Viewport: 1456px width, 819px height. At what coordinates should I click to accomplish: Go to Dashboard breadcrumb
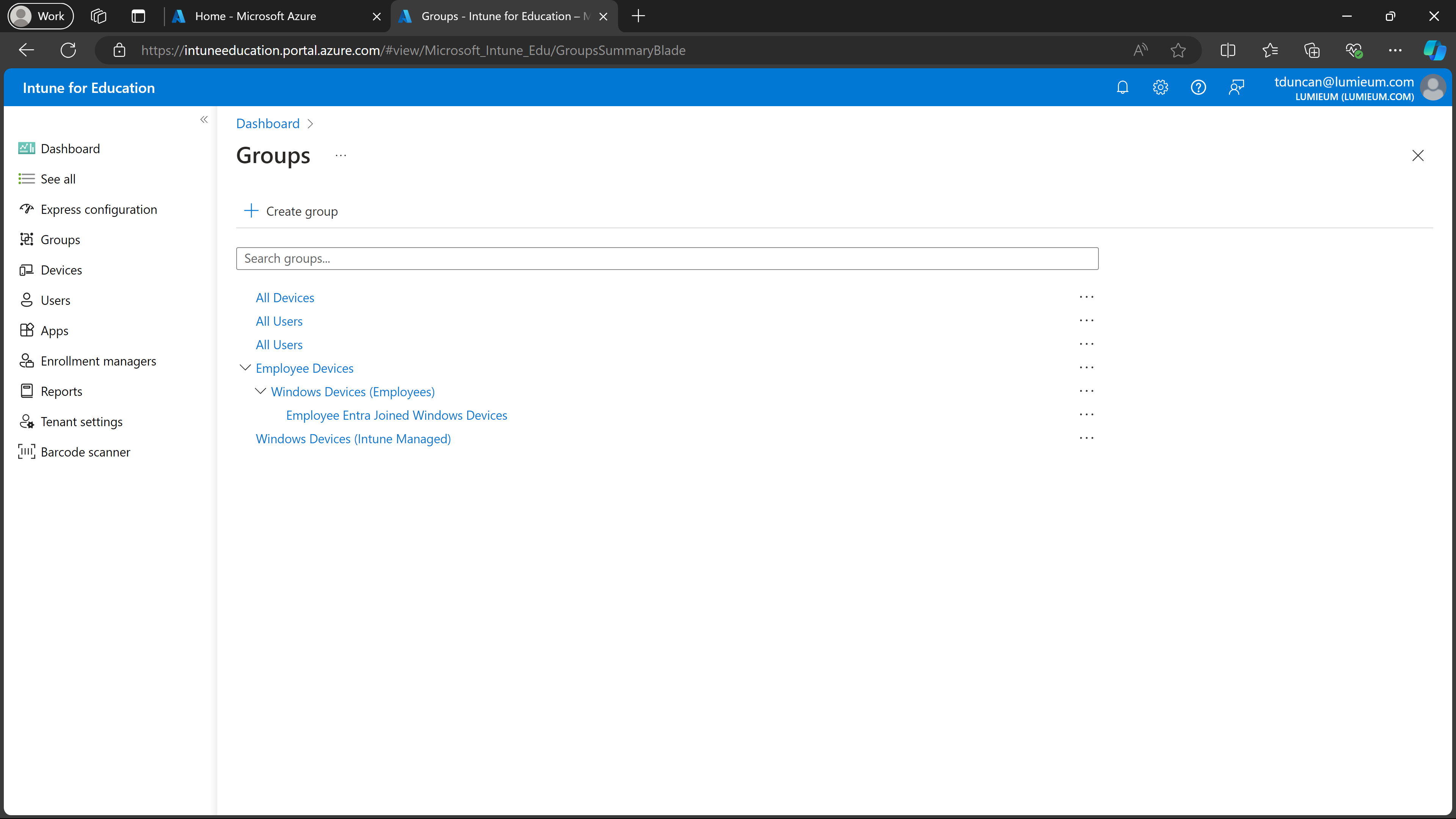pyautogui.click(x=267, y=124)
